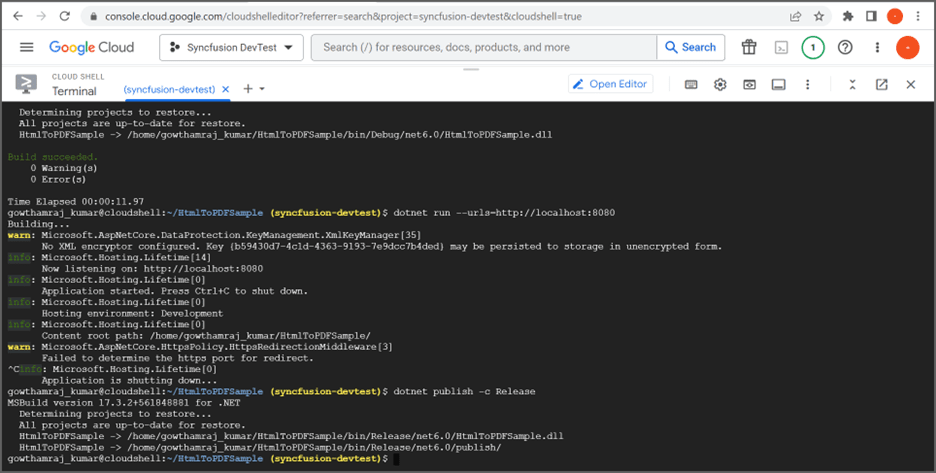Image resolution: width=936 pixels, height=473 pixels.
Task: Bookmark this page with star icon
Action: [x=819, y=17]
